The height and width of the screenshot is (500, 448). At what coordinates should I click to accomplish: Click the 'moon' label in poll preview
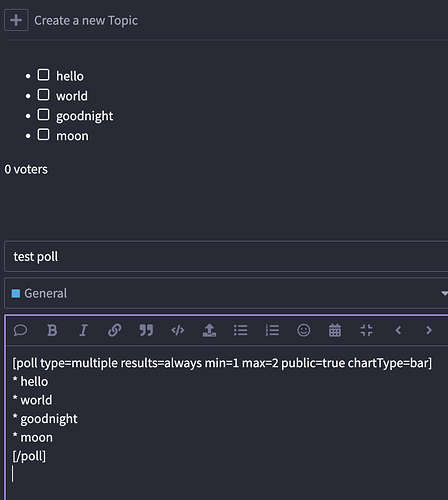72,136
